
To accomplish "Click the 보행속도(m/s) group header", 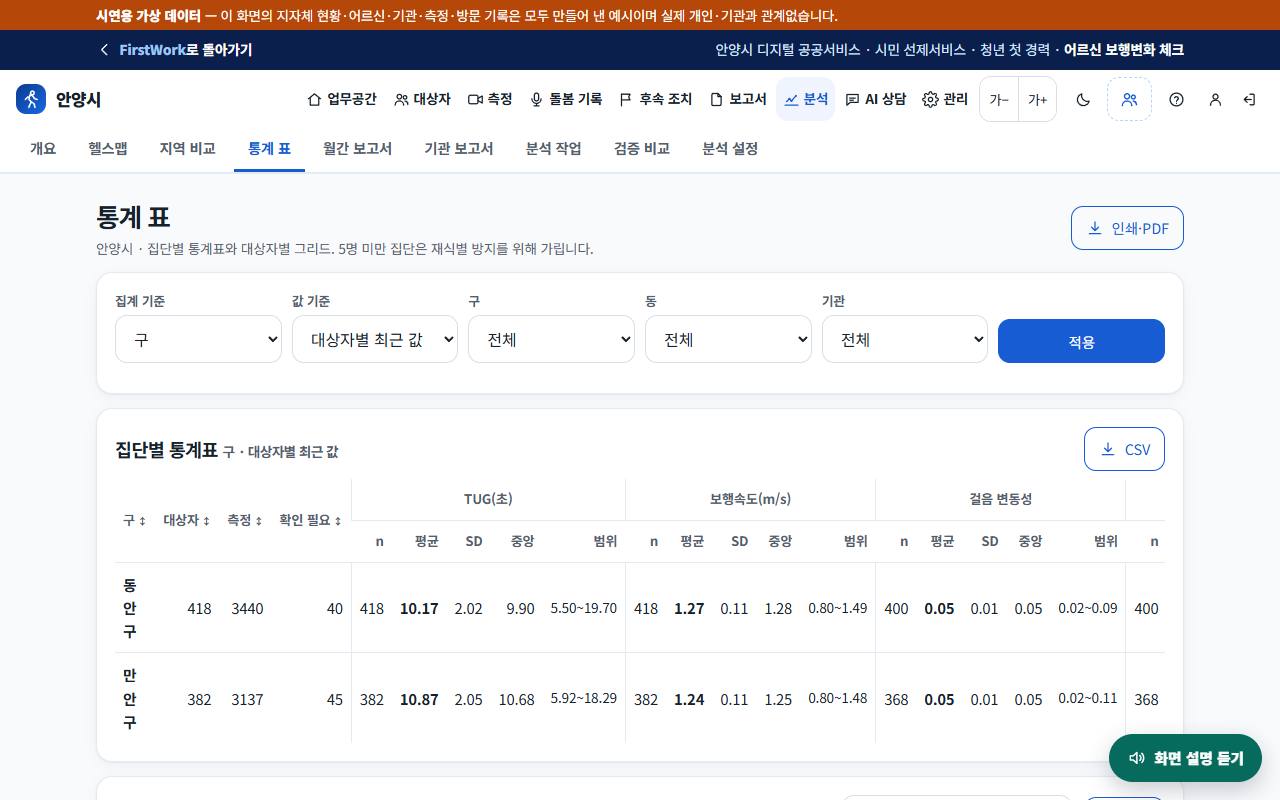I will [x=750, y=499].
